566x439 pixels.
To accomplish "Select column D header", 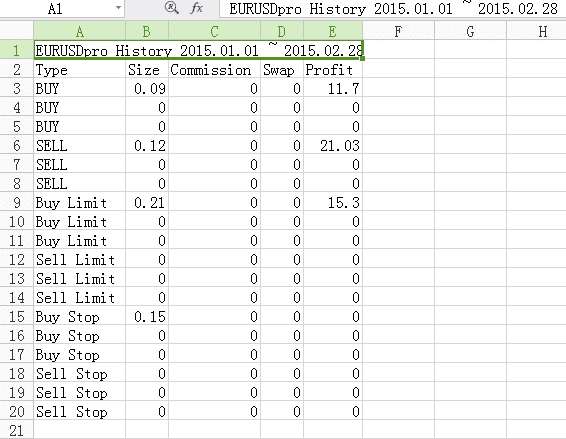I will (282, 31).
